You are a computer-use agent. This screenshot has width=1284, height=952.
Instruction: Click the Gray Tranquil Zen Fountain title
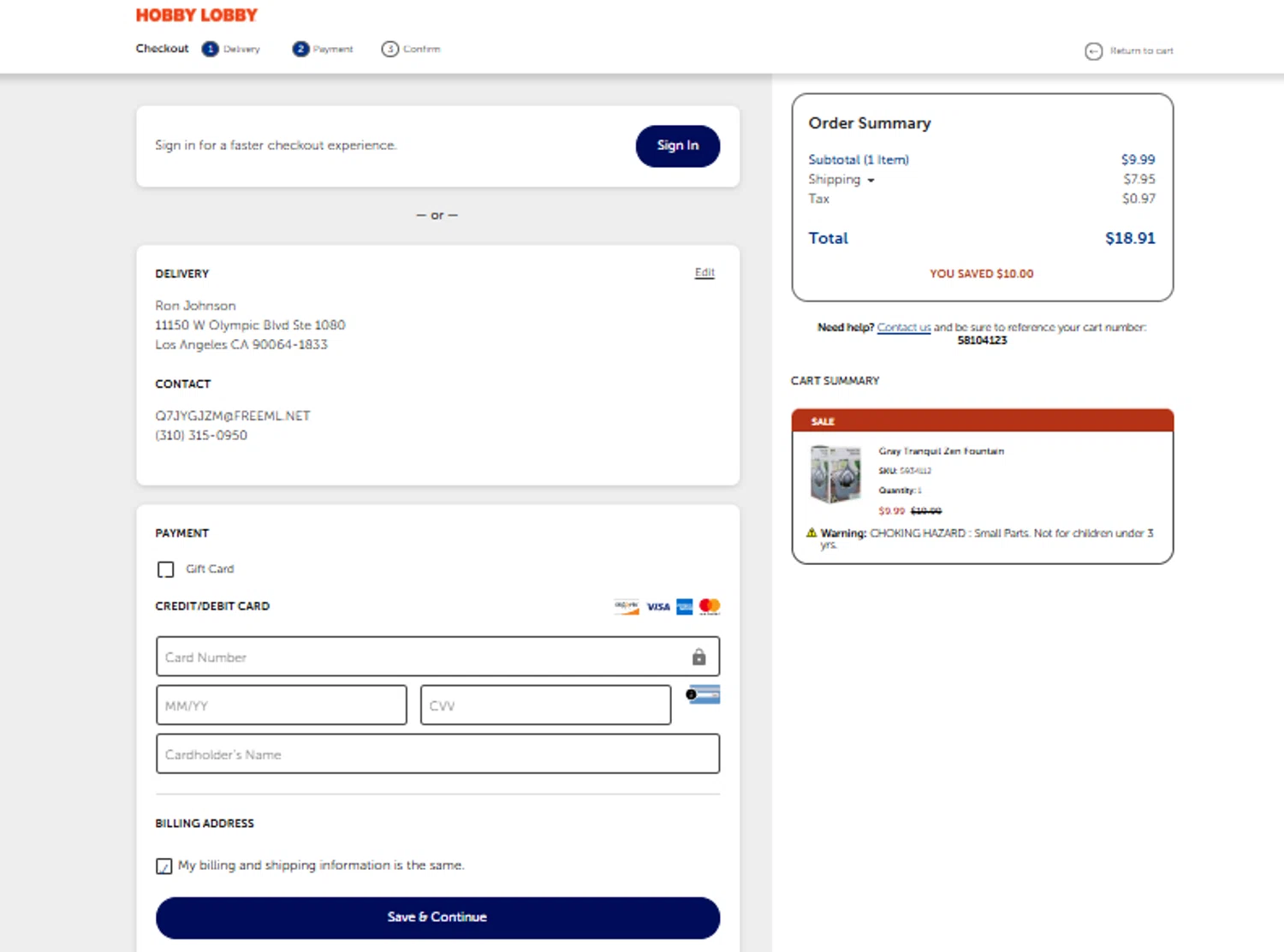tap(941, 451)
